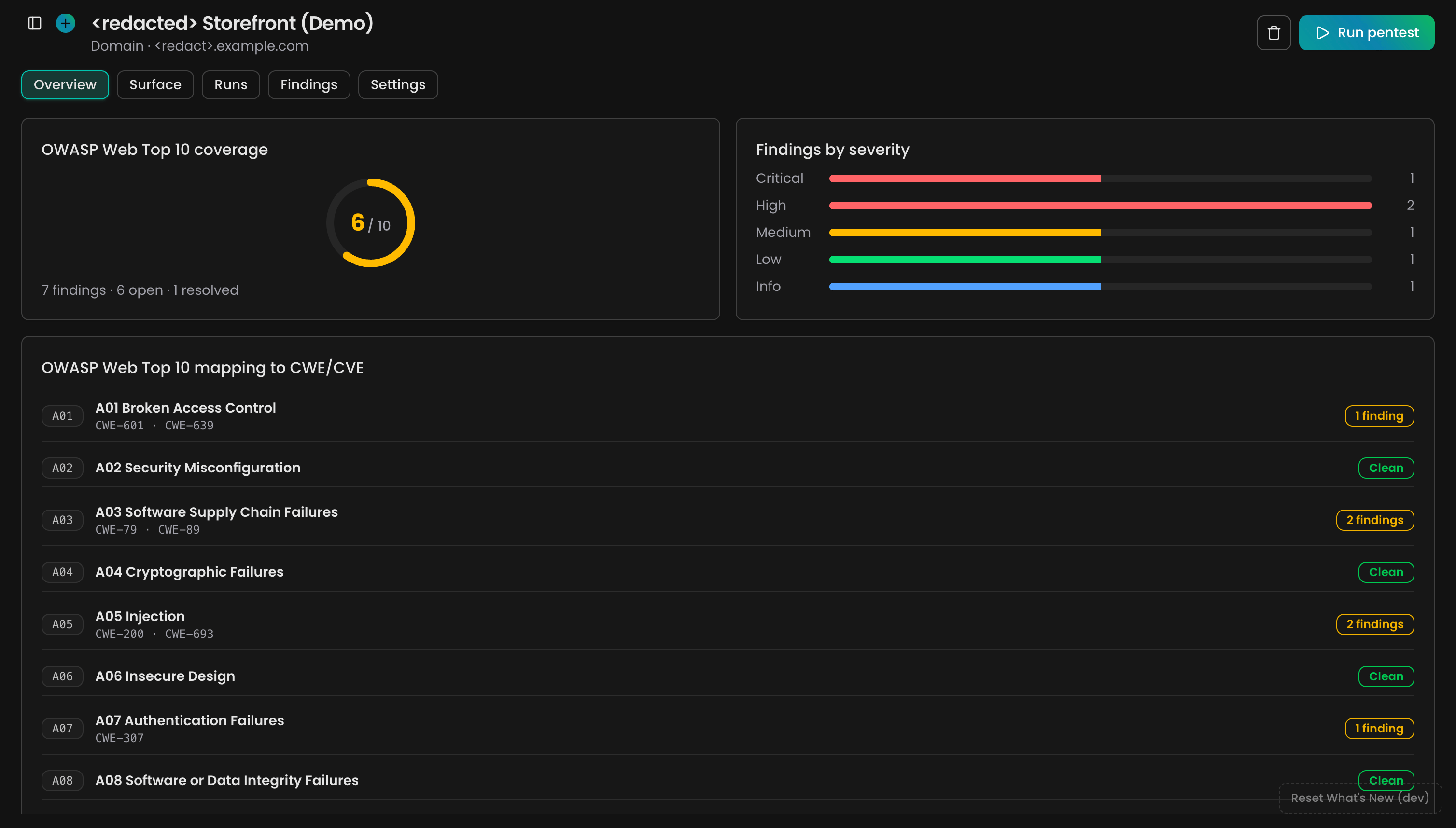Click the A08 code badge
Screen dimensions: 1456x828
click(x=63, y=780)
